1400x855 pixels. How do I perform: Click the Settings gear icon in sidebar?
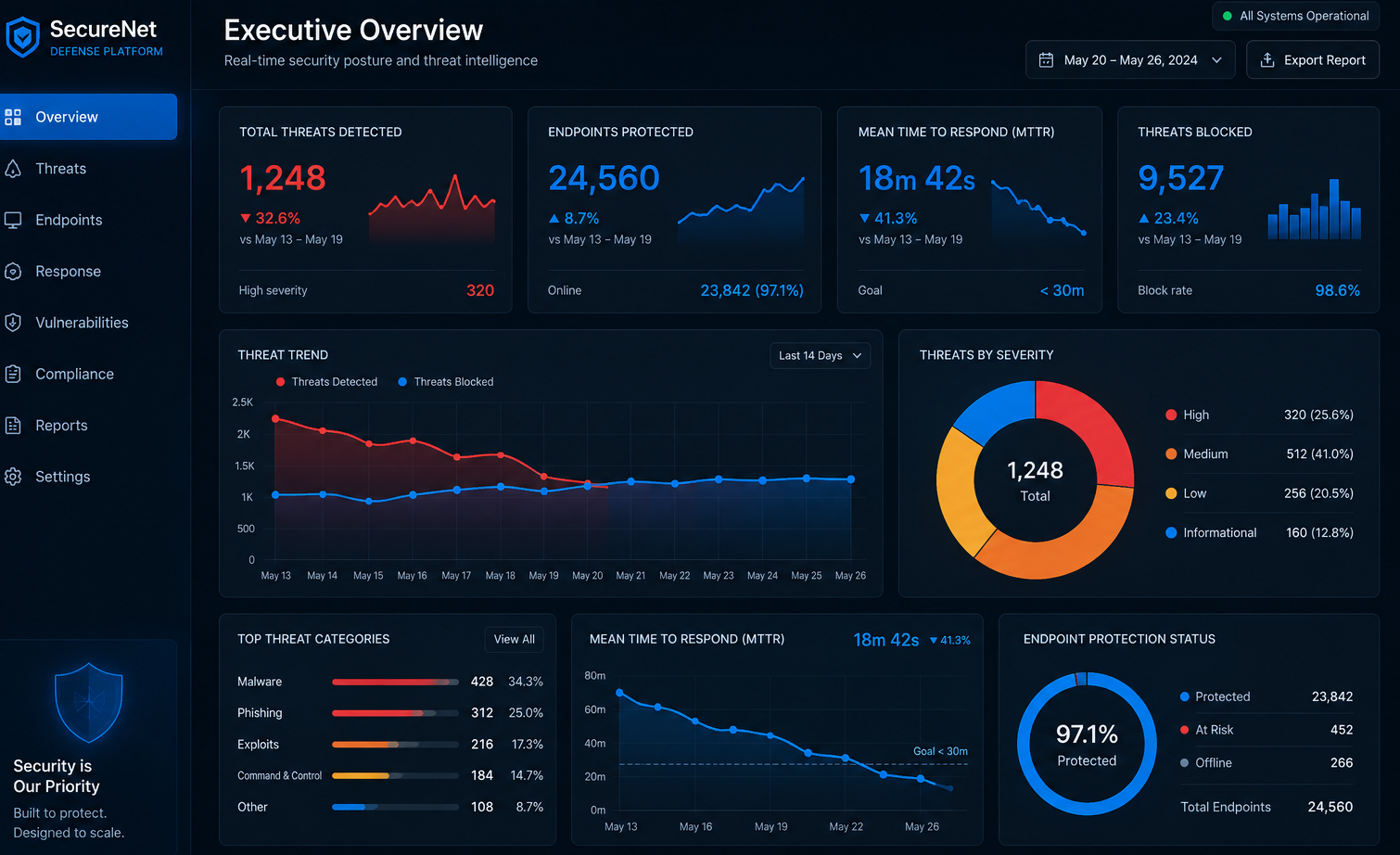coord(13,477)
